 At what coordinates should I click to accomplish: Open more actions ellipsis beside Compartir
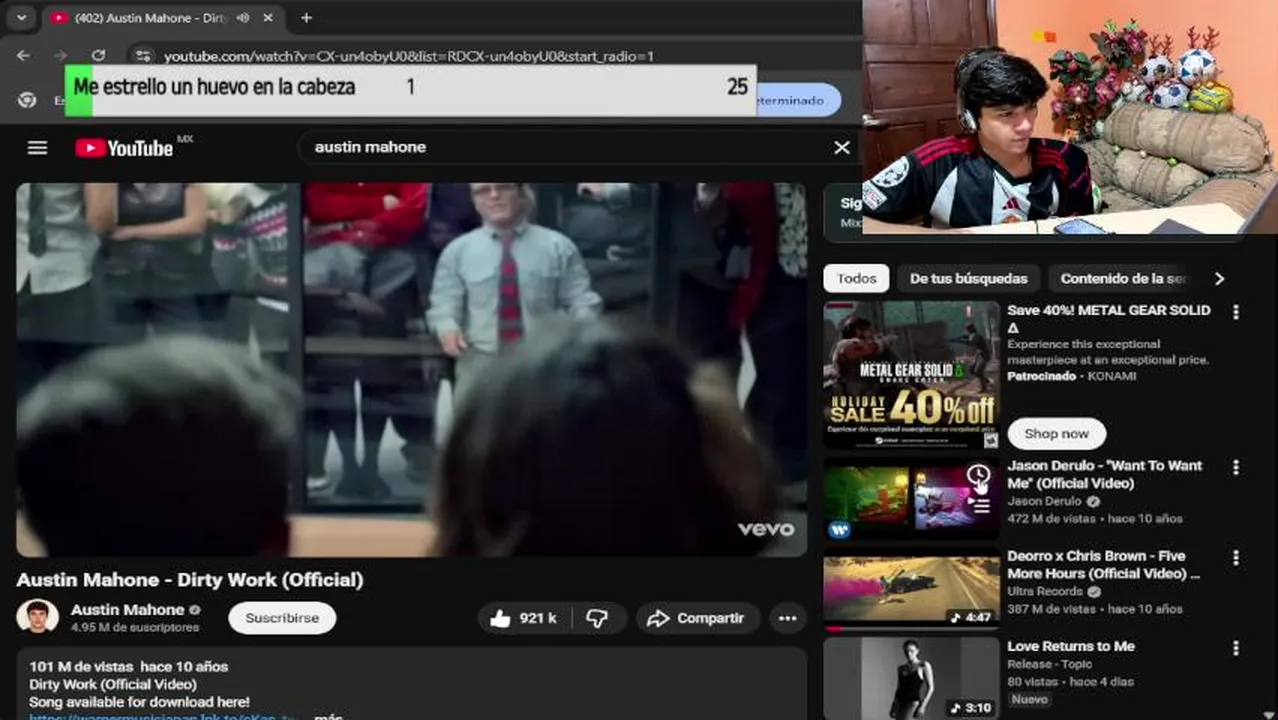pyautogui.click(x=788, y=618)
